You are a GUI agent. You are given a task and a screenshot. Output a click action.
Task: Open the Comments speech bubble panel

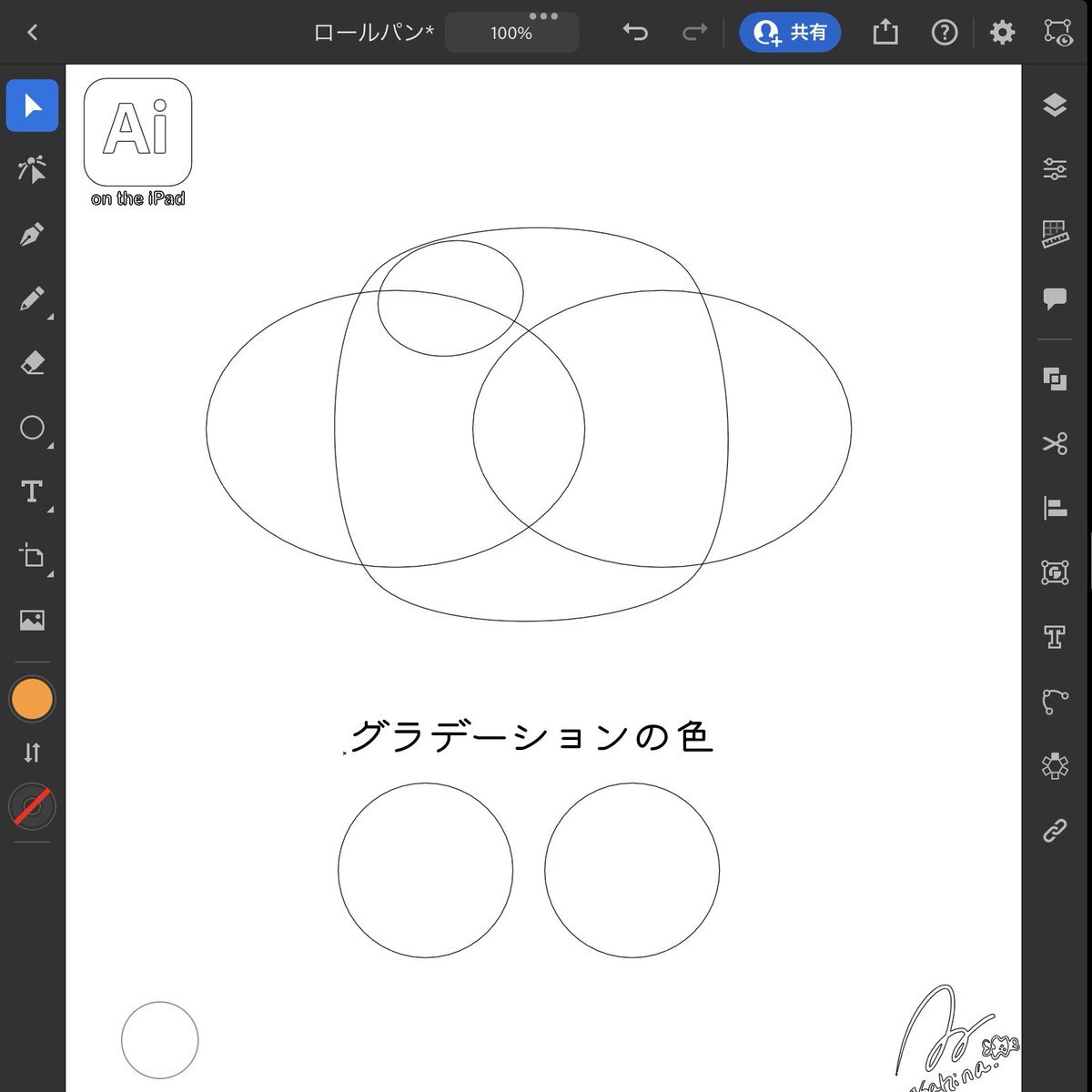[x=1055, y=299]
